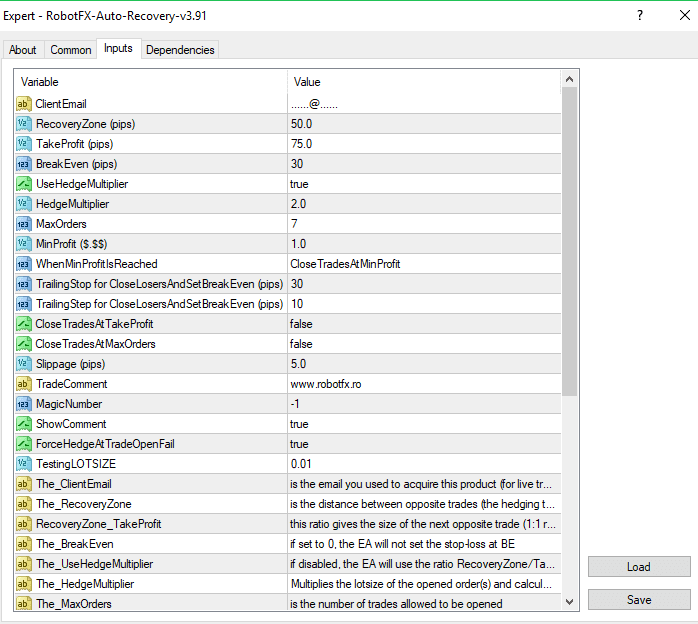698x624 pixels.
Task: Click the boolean icon beside UseHedgeMultiplier
Action: tap(24, 184)
